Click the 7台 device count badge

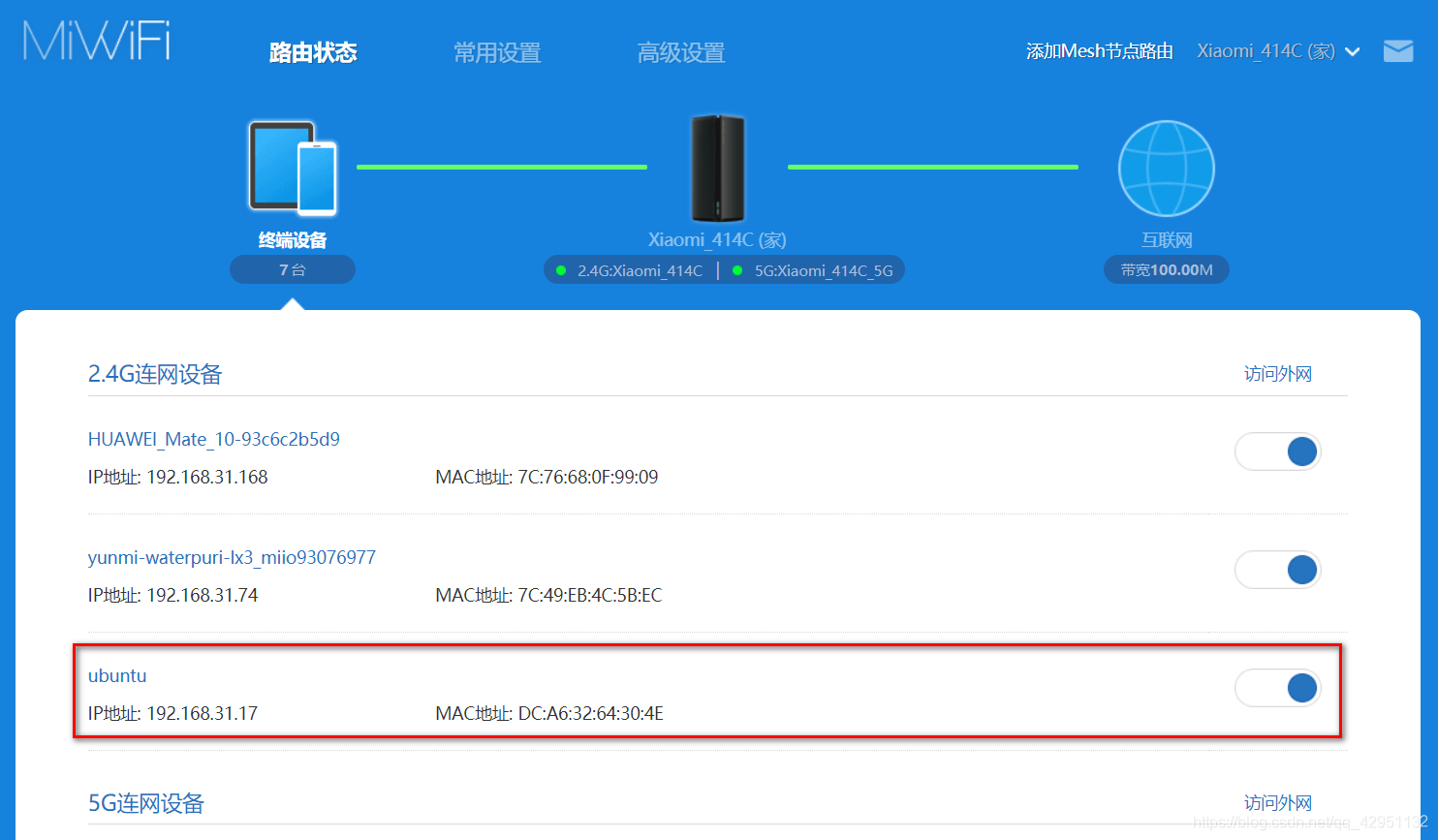(293, 269)
